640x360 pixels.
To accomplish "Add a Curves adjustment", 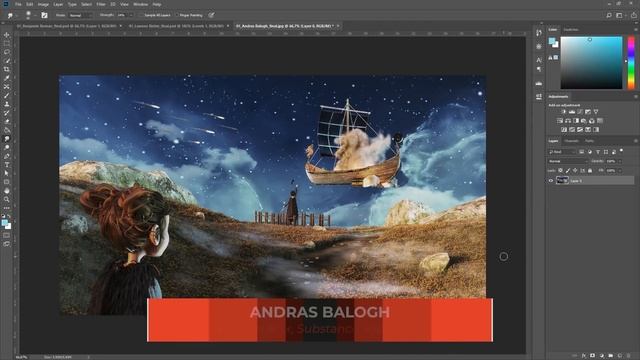I will [x=580, y=112].
